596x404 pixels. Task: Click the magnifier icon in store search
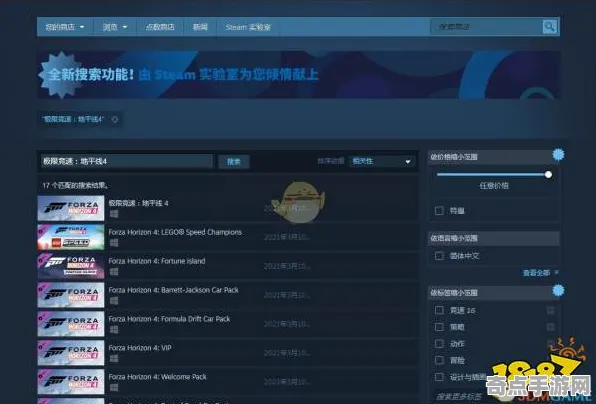click(x=550, y=27)
